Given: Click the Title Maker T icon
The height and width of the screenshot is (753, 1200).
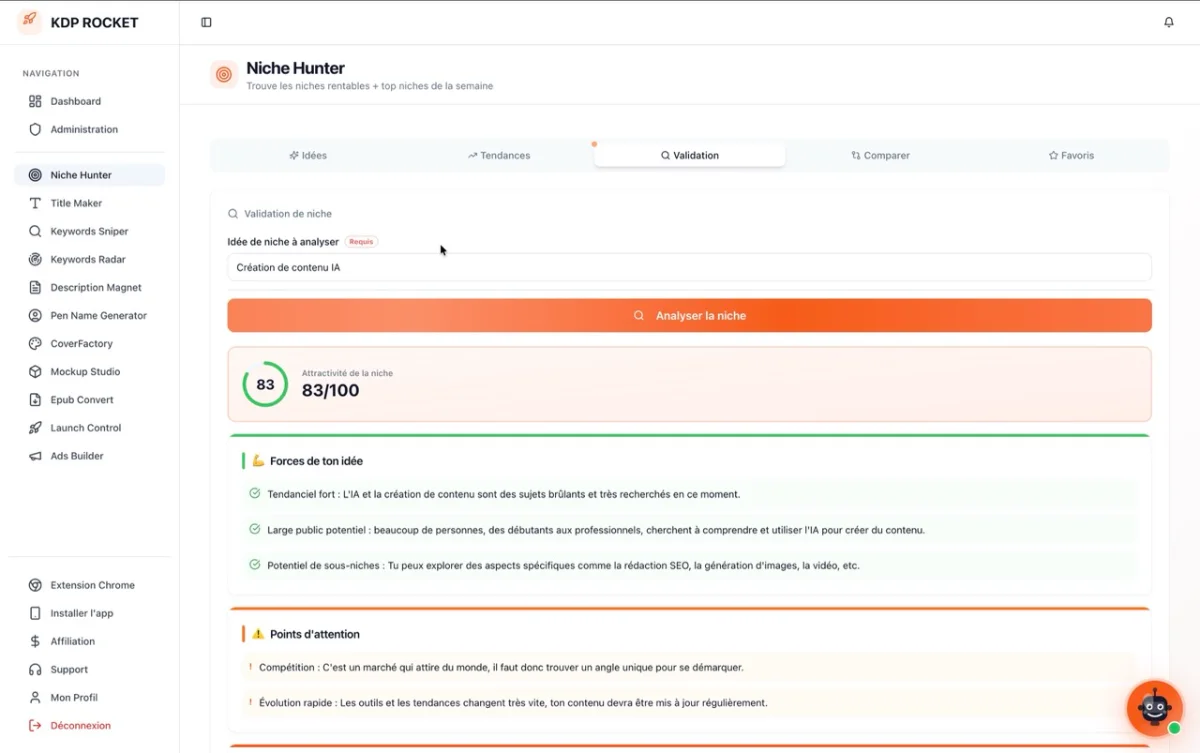Looking at the screenshot, I should (35, 203).
